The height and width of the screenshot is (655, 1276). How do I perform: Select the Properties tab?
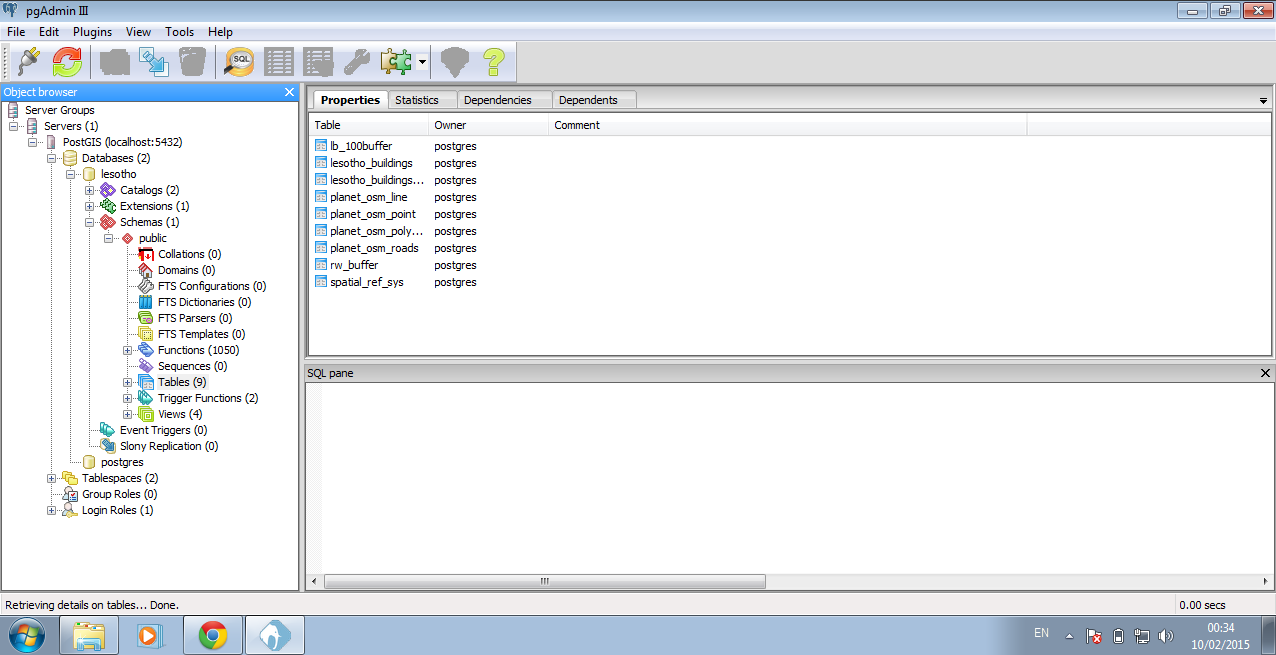click(x=350, y=100)
